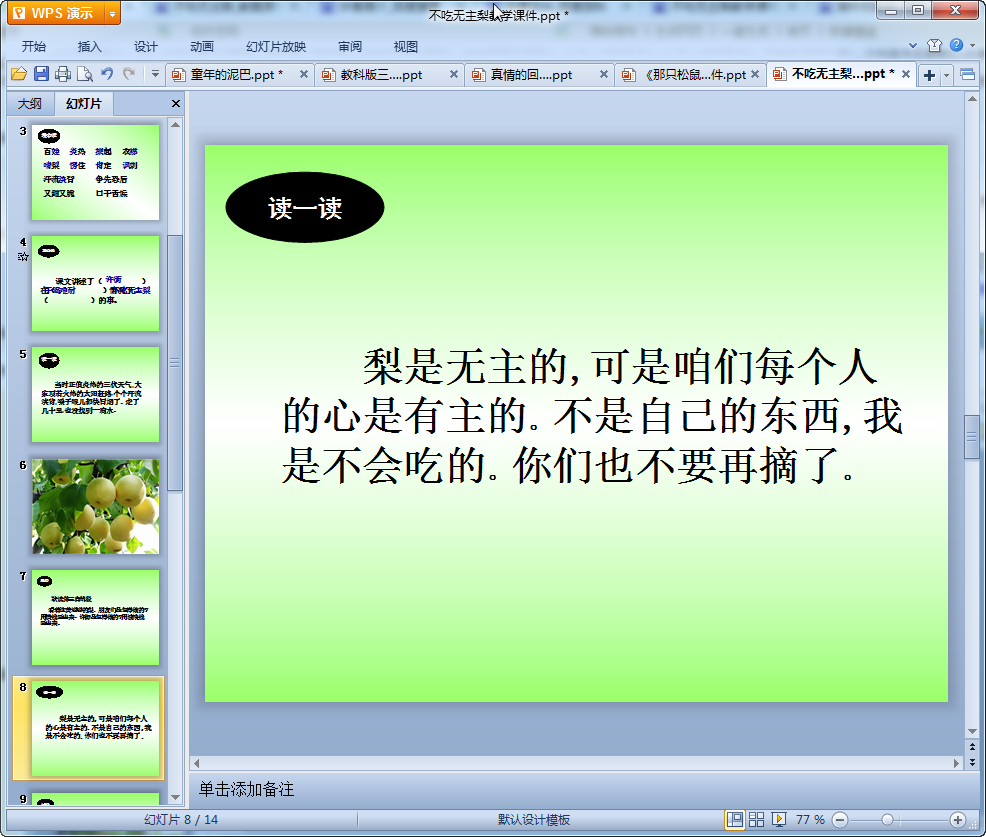Close the 《那只松鼠...件.ppt tab

[755, 74]
